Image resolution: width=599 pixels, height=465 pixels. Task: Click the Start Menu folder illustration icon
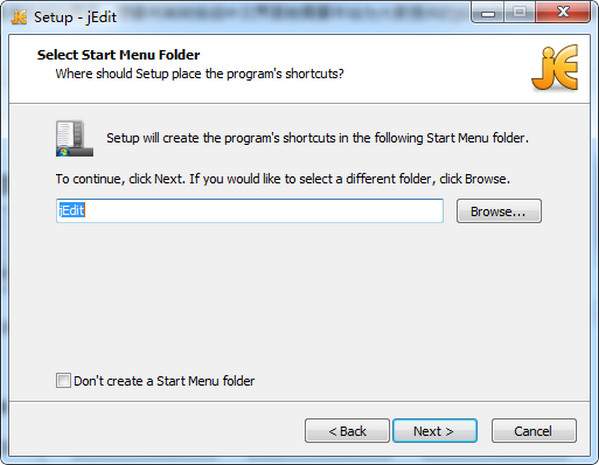tap(74, 138)
